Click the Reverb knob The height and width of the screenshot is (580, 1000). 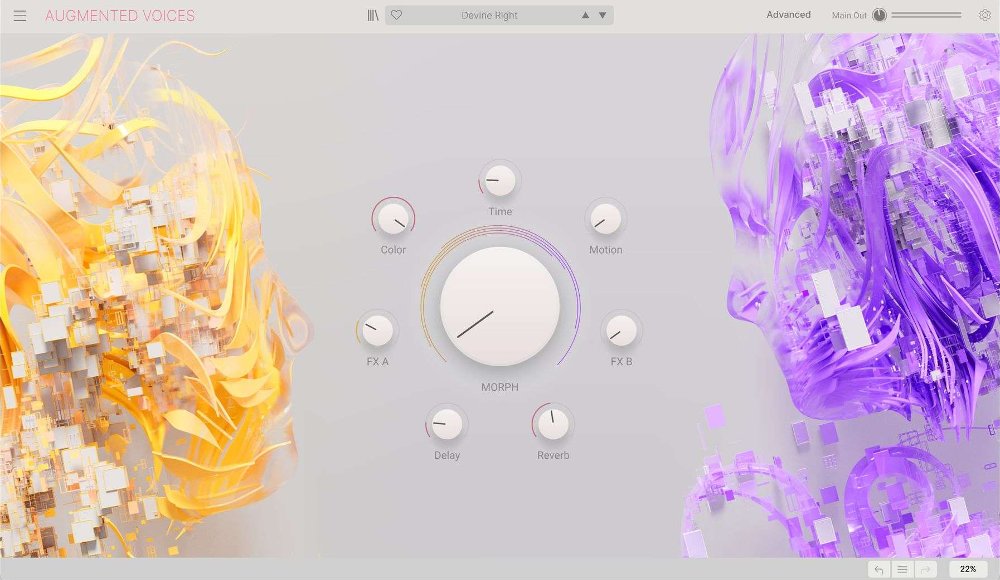tap(552, 424)
